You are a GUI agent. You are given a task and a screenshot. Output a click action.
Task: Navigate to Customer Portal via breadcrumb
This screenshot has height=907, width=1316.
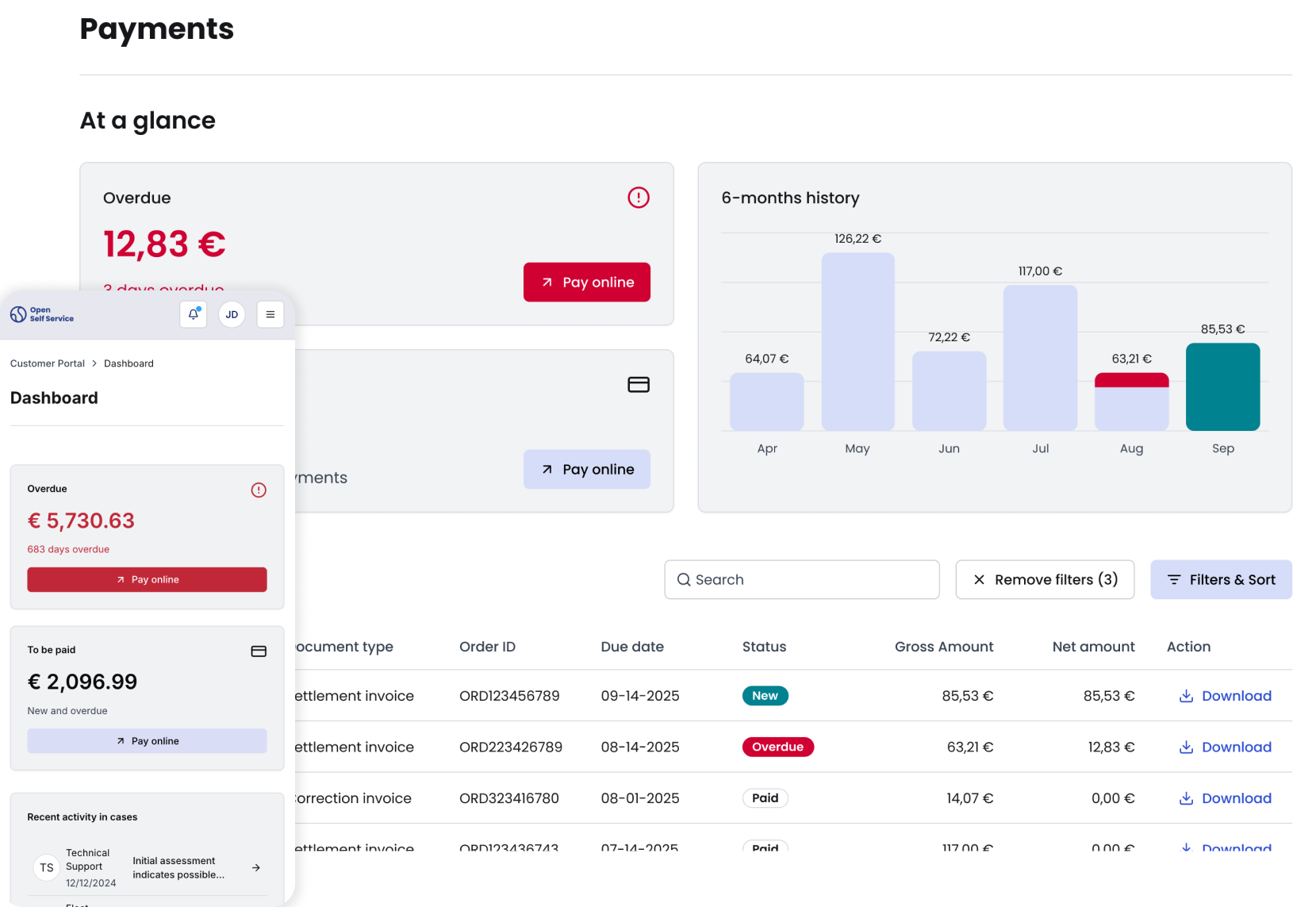point(47,363)
